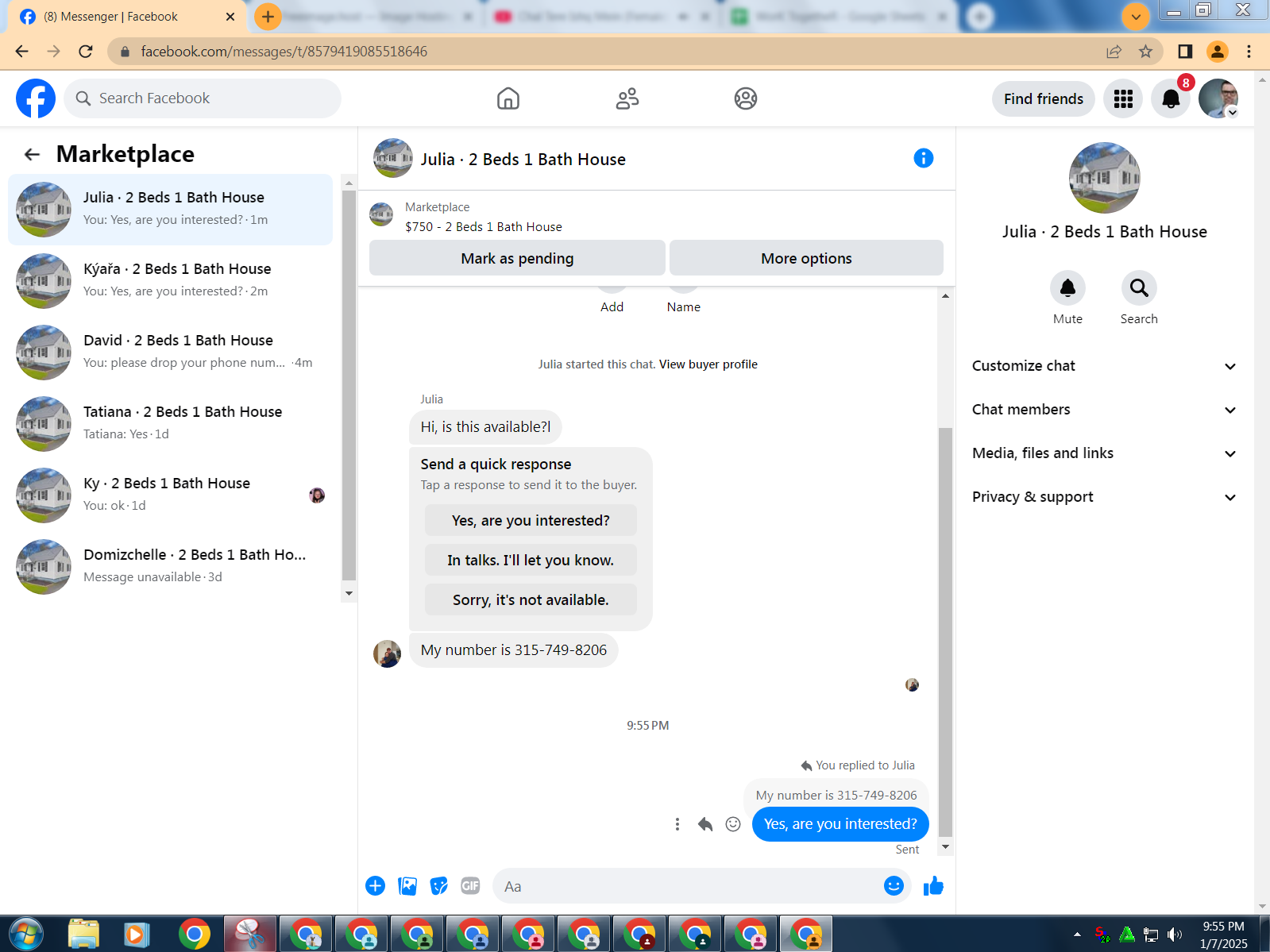Open File Explorer from taskbar
Image resolution: width=1270 pixels, height=952 pixels.
click(x=83, y=934)
